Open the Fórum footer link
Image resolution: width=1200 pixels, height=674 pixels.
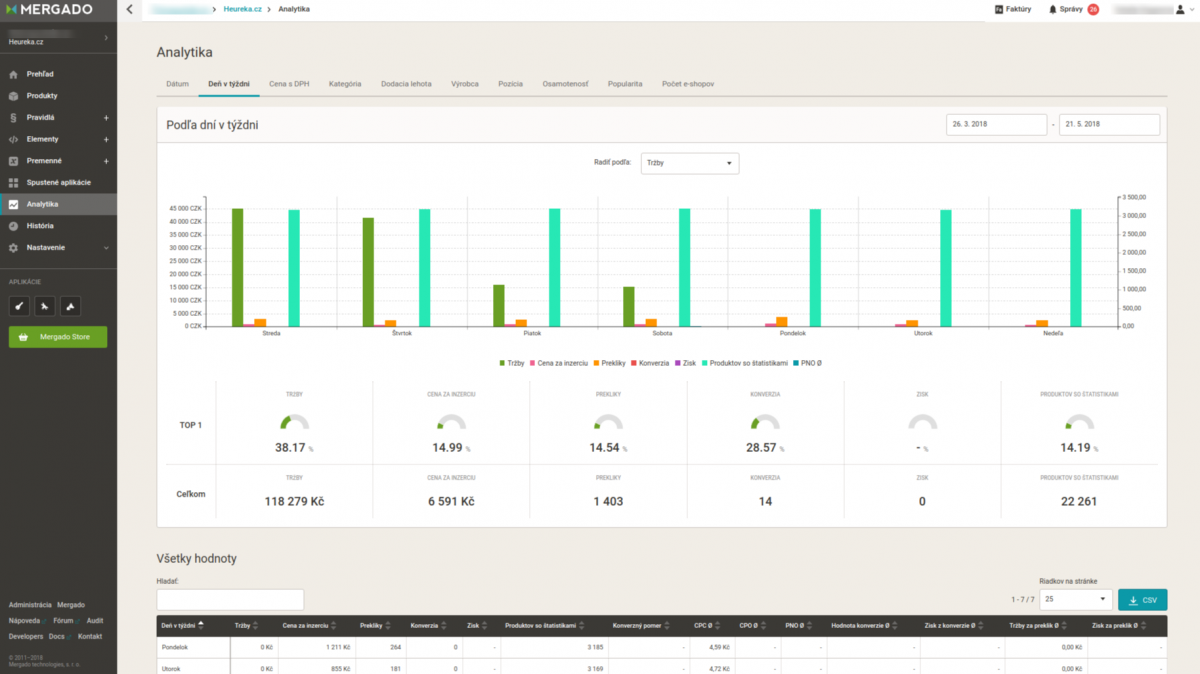pos(63,620)
